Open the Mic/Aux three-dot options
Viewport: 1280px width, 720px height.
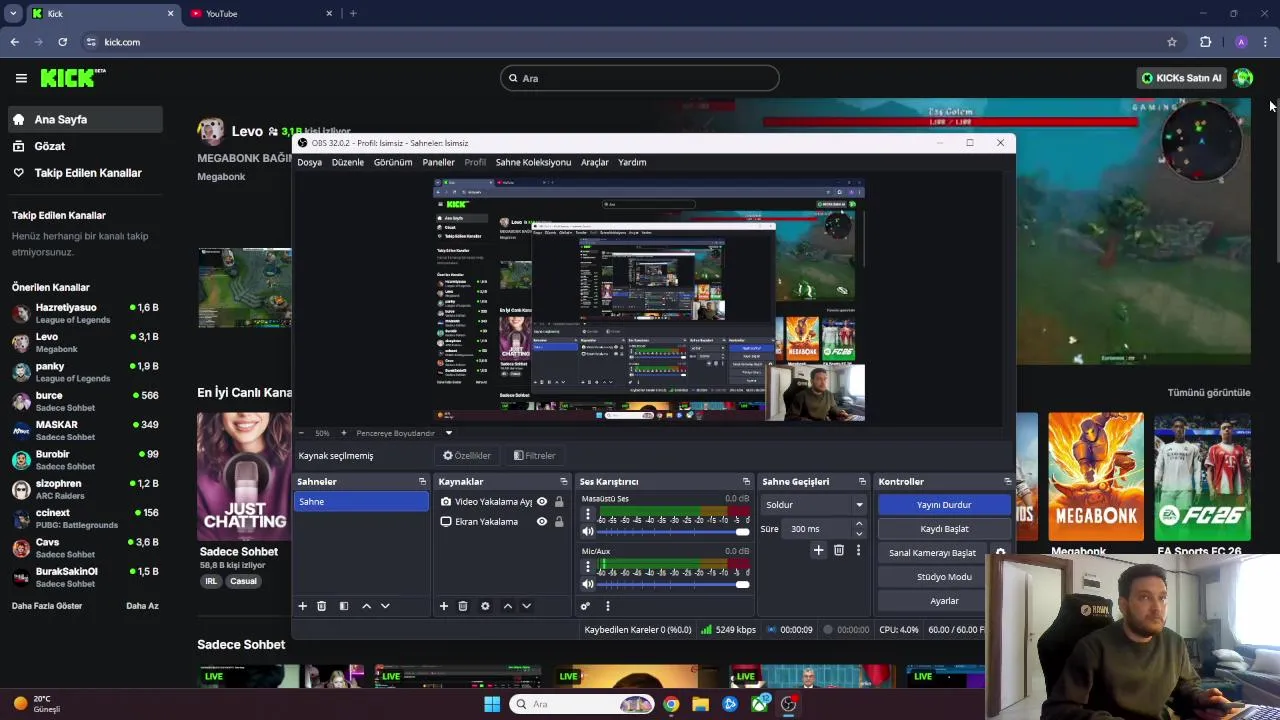click(x=587, y=567)
